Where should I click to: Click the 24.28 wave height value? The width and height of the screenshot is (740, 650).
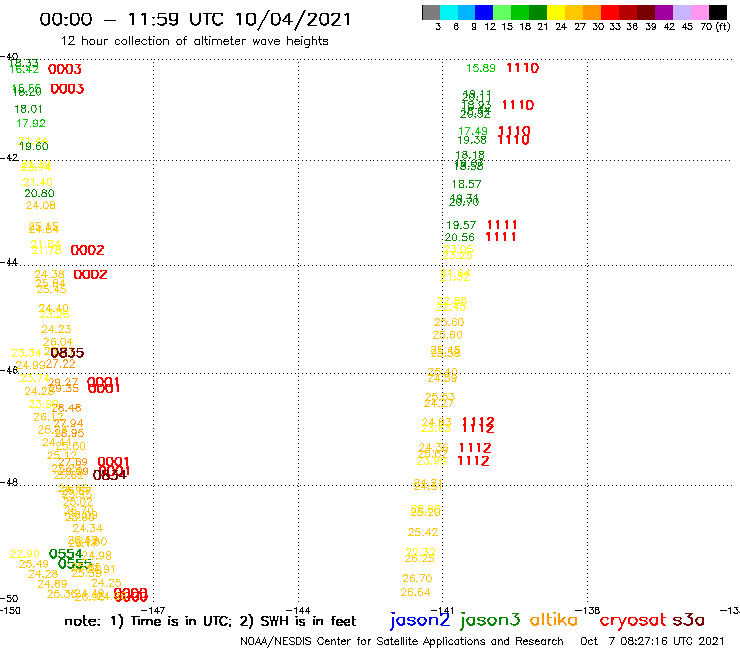pyautogui.click(x=43, y=574)
